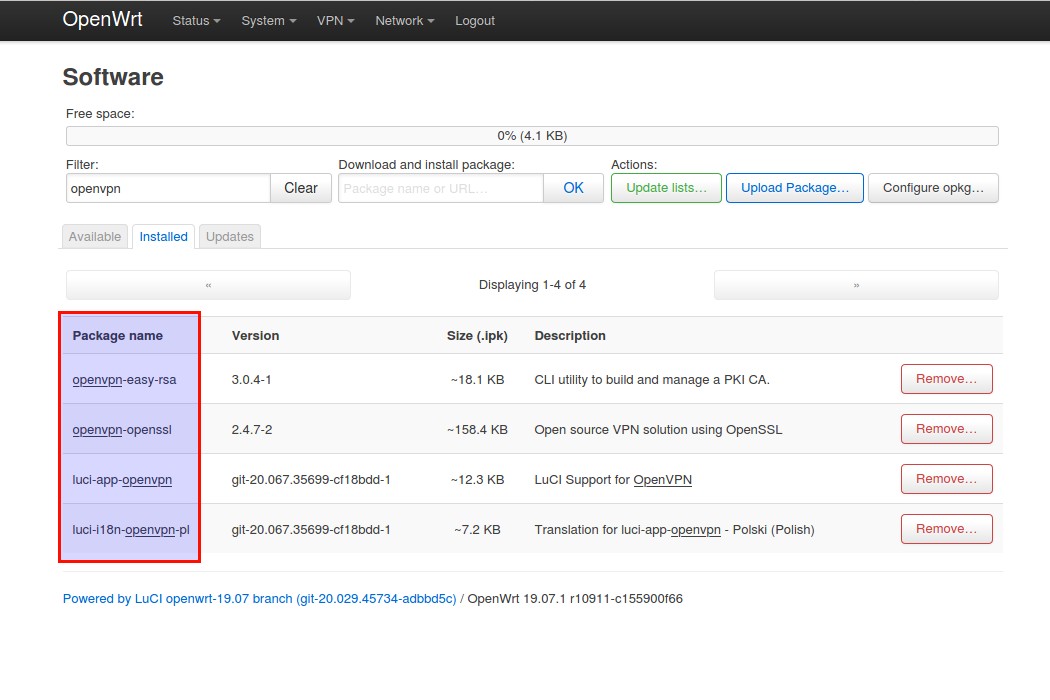The image size is (1050, 700).
Task: Click the ~12.3 KB size cell
Action: point(477,480)
